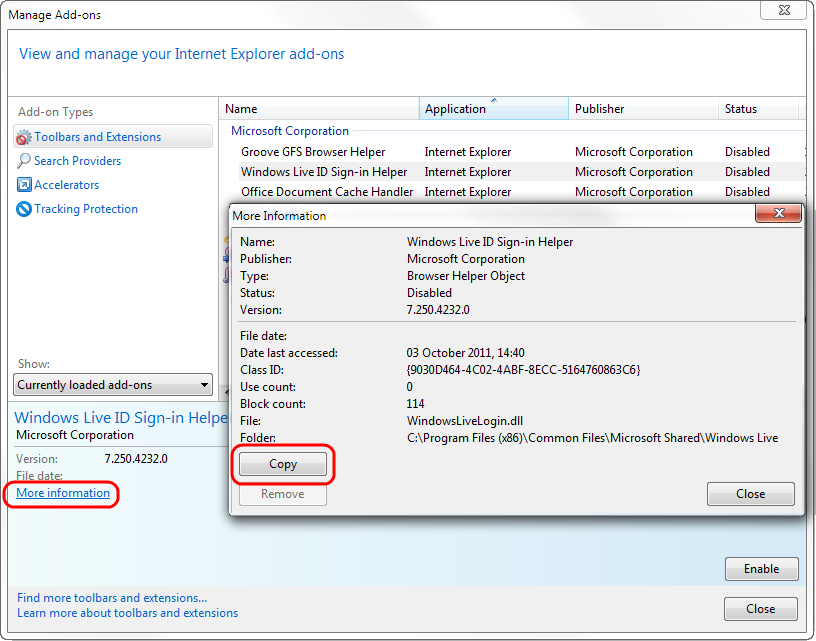Click the More Information dialog title bar
This screenshot has height=641, width=816.
click(x=493, y=215)
